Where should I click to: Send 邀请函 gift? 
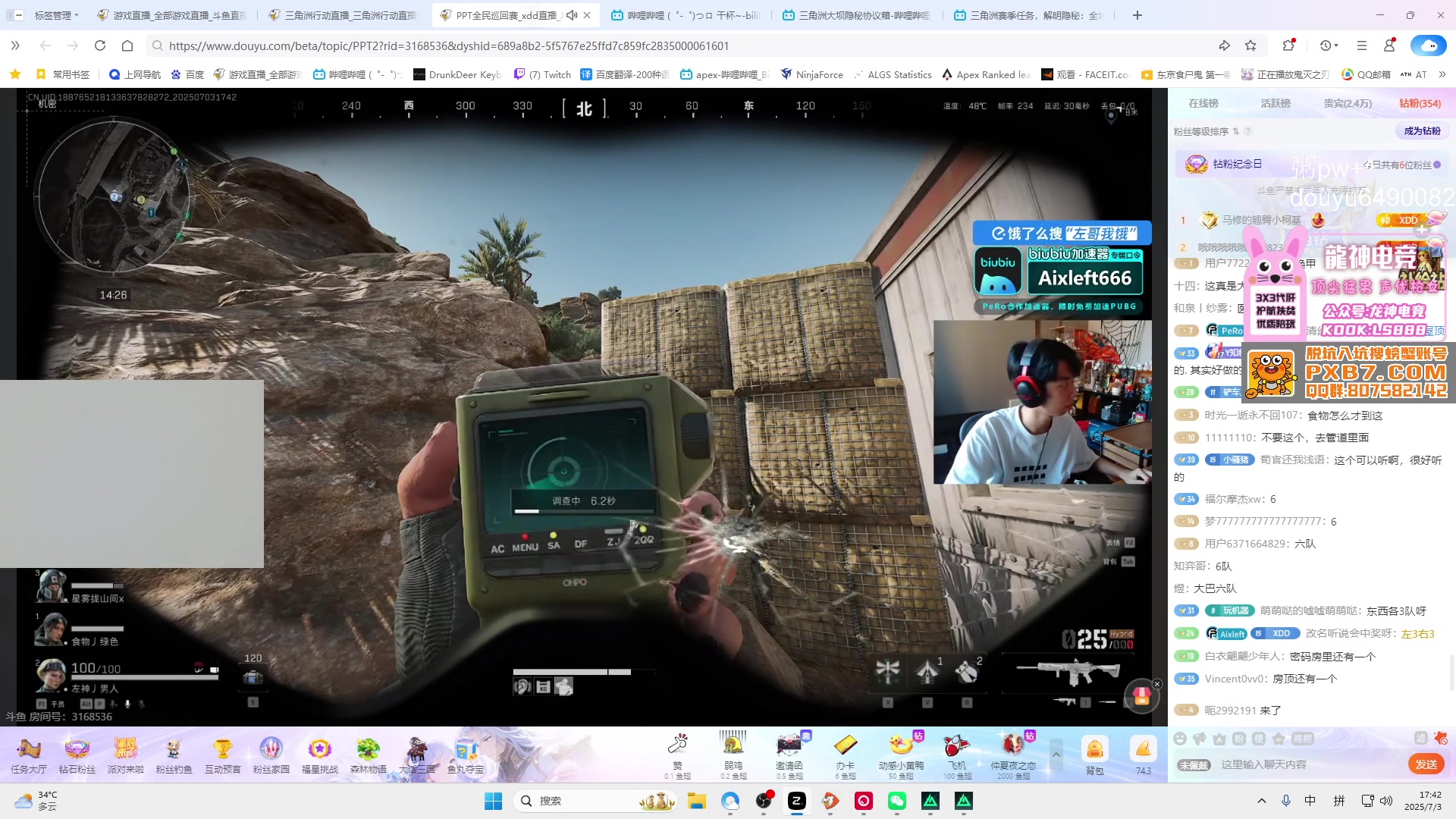point(789,755)
